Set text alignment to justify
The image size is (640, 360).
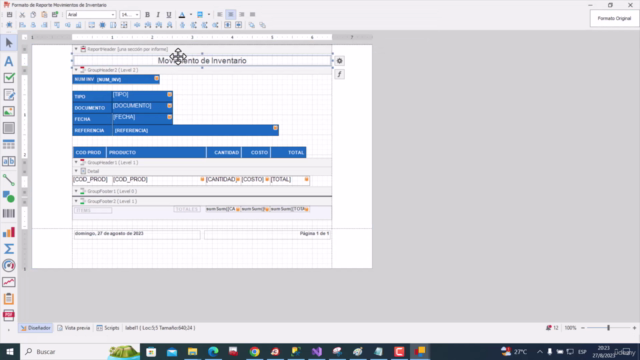(253, 15)
